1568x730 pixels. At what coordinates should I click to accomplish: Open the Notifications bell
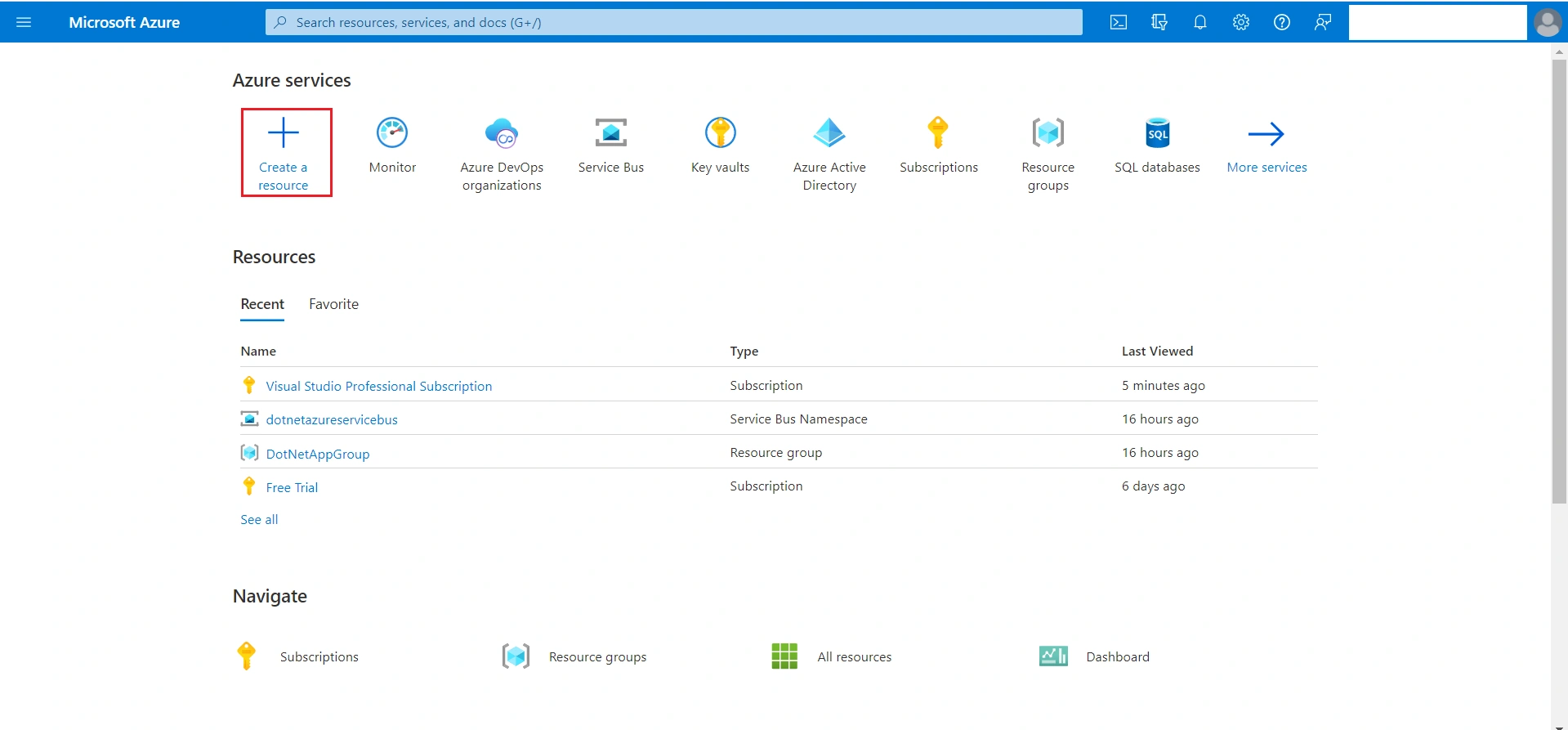click(x=1200, y=22)
